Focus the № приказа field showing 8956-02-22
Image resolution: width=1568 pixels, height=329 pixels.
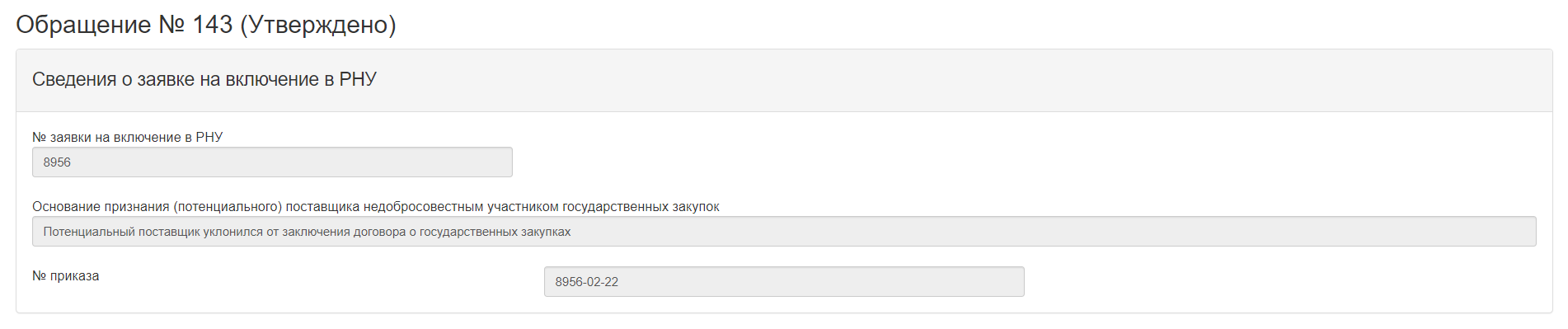pyautogui.click(x=784, y=281)
